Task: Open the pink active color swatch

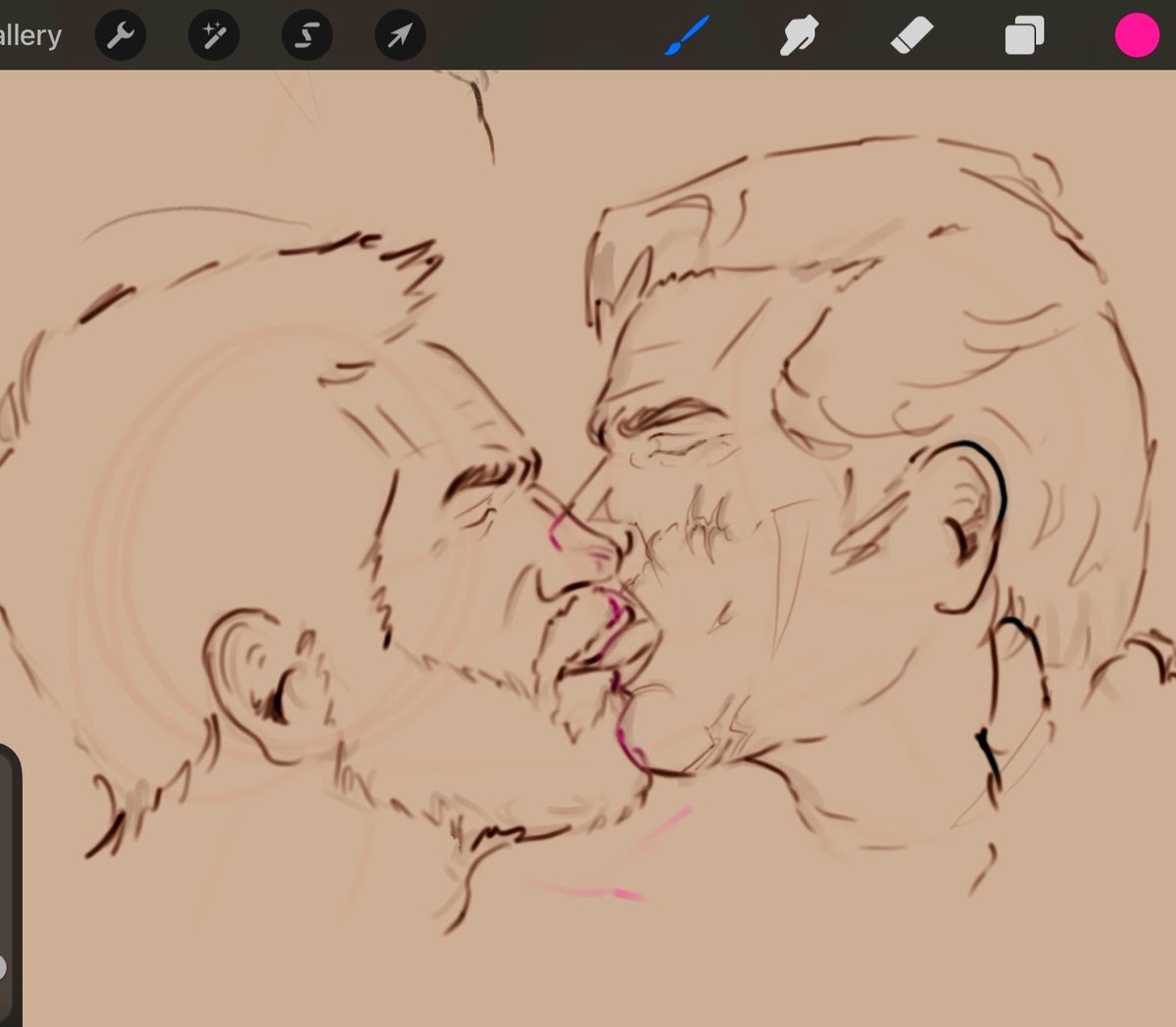Action: (x=1137, y=35)
